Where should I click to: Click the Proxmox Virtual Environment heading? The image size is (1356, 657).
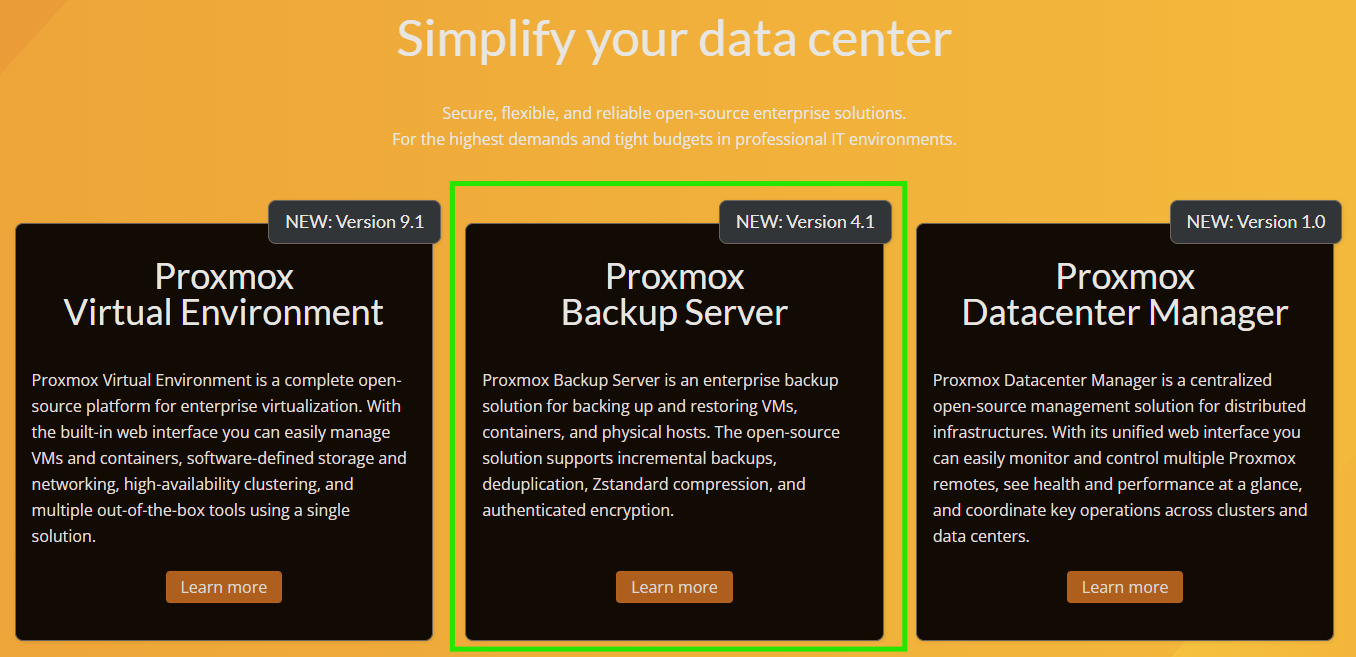pyautogui.click(x=224, y=294)
